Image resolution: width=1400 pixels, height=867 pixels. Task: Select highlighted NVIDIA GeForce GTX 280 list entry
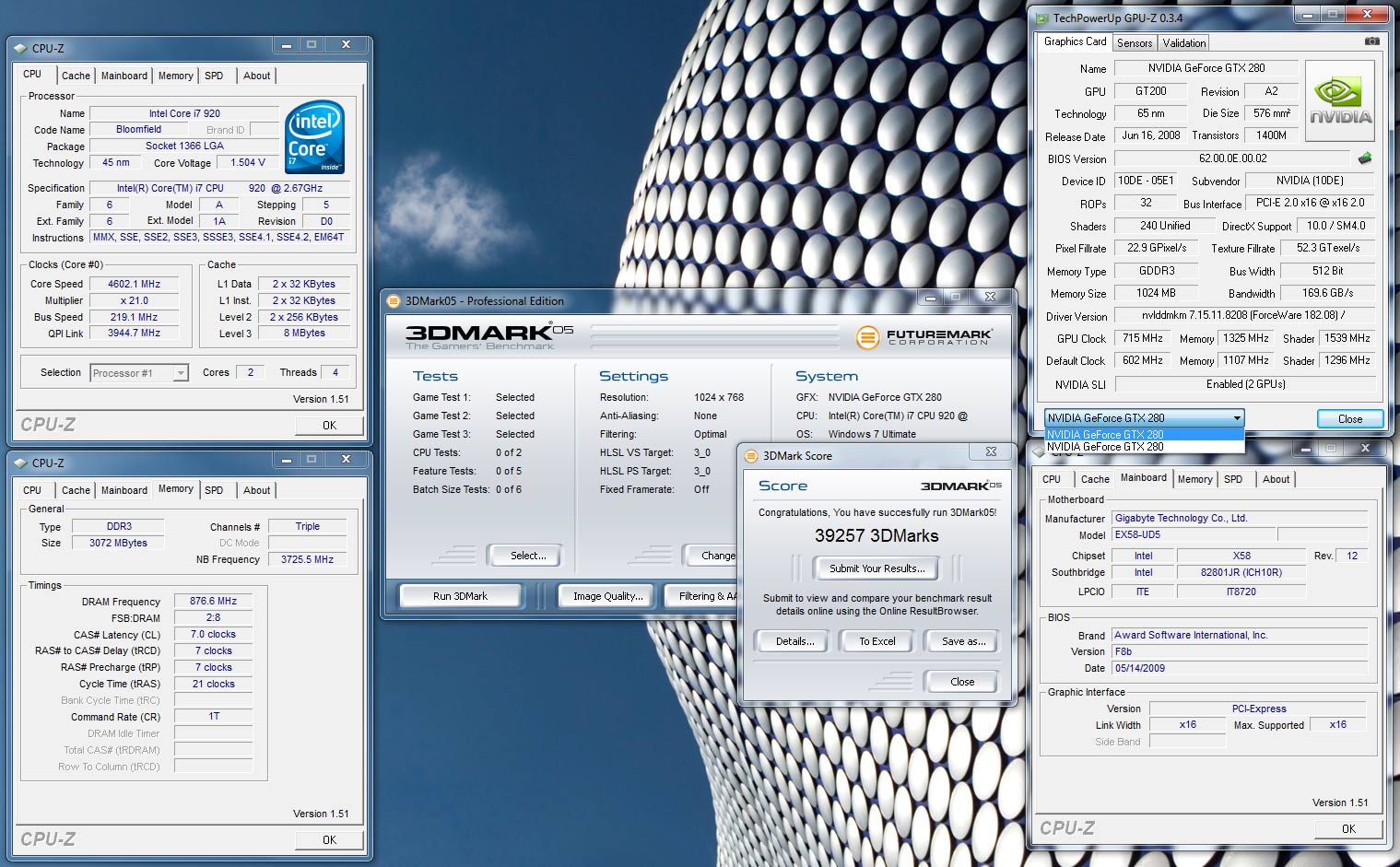click(x=1144, y=435)
